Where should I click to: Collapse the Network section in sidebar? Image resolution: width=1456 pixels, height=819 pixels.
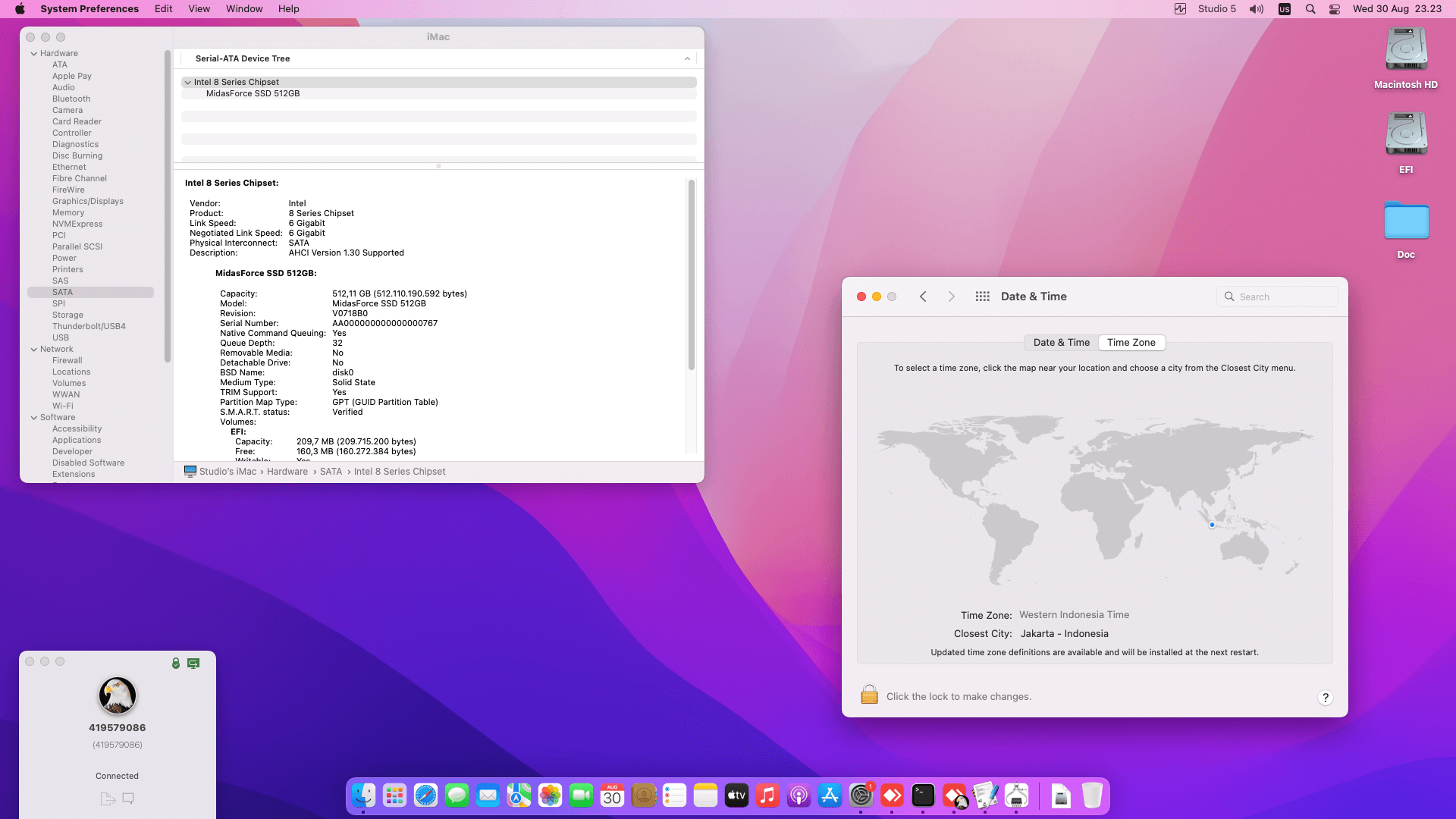[34, 350]
